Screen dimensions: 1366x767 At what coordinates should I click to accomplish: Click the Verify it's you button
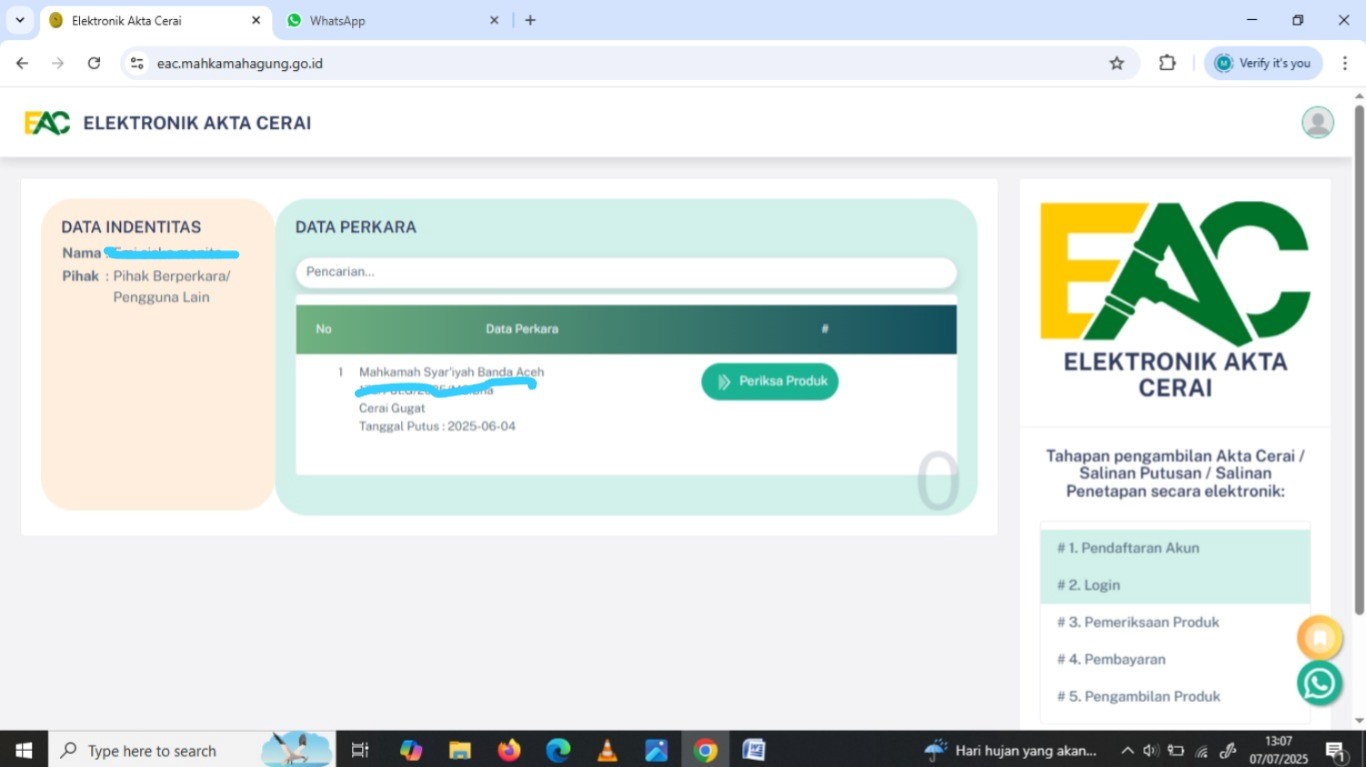(x=1263, y=63)
